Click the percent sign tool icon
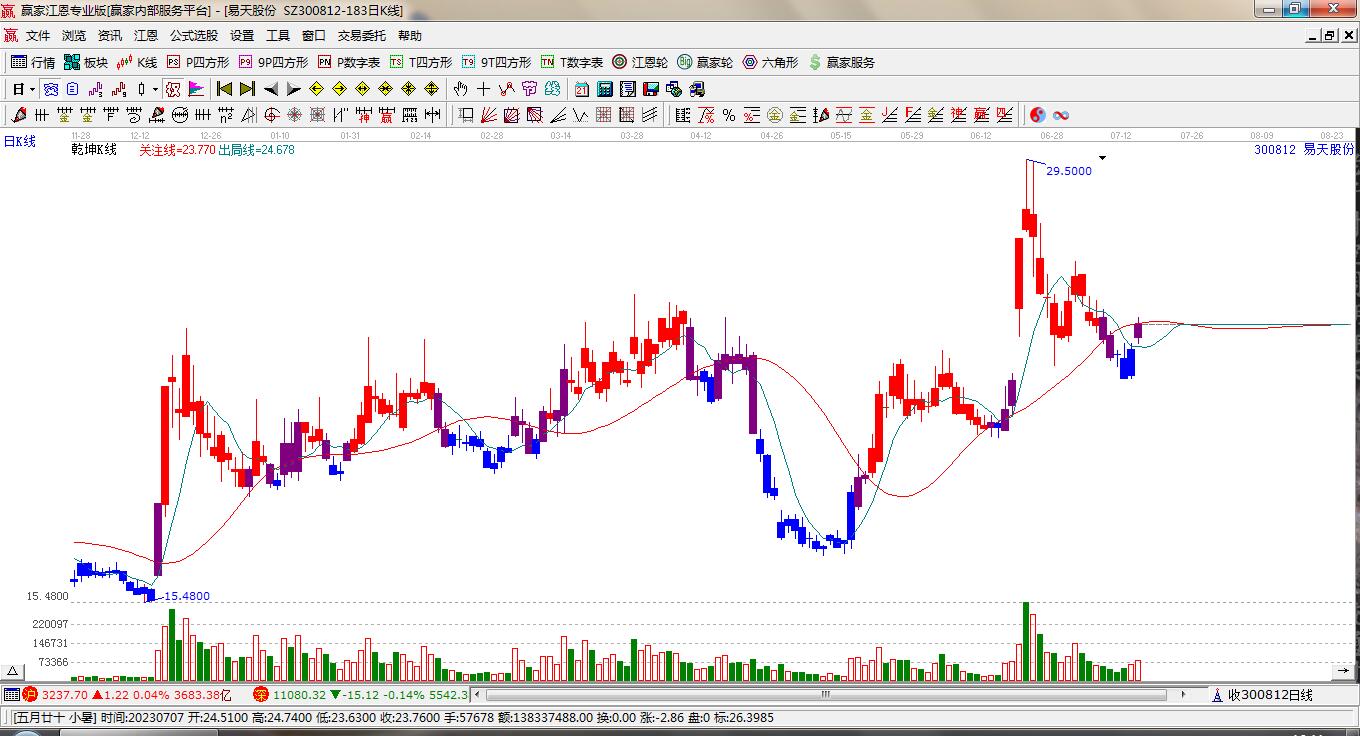This screenshot has width=1360, height=736. coord(729,115)
